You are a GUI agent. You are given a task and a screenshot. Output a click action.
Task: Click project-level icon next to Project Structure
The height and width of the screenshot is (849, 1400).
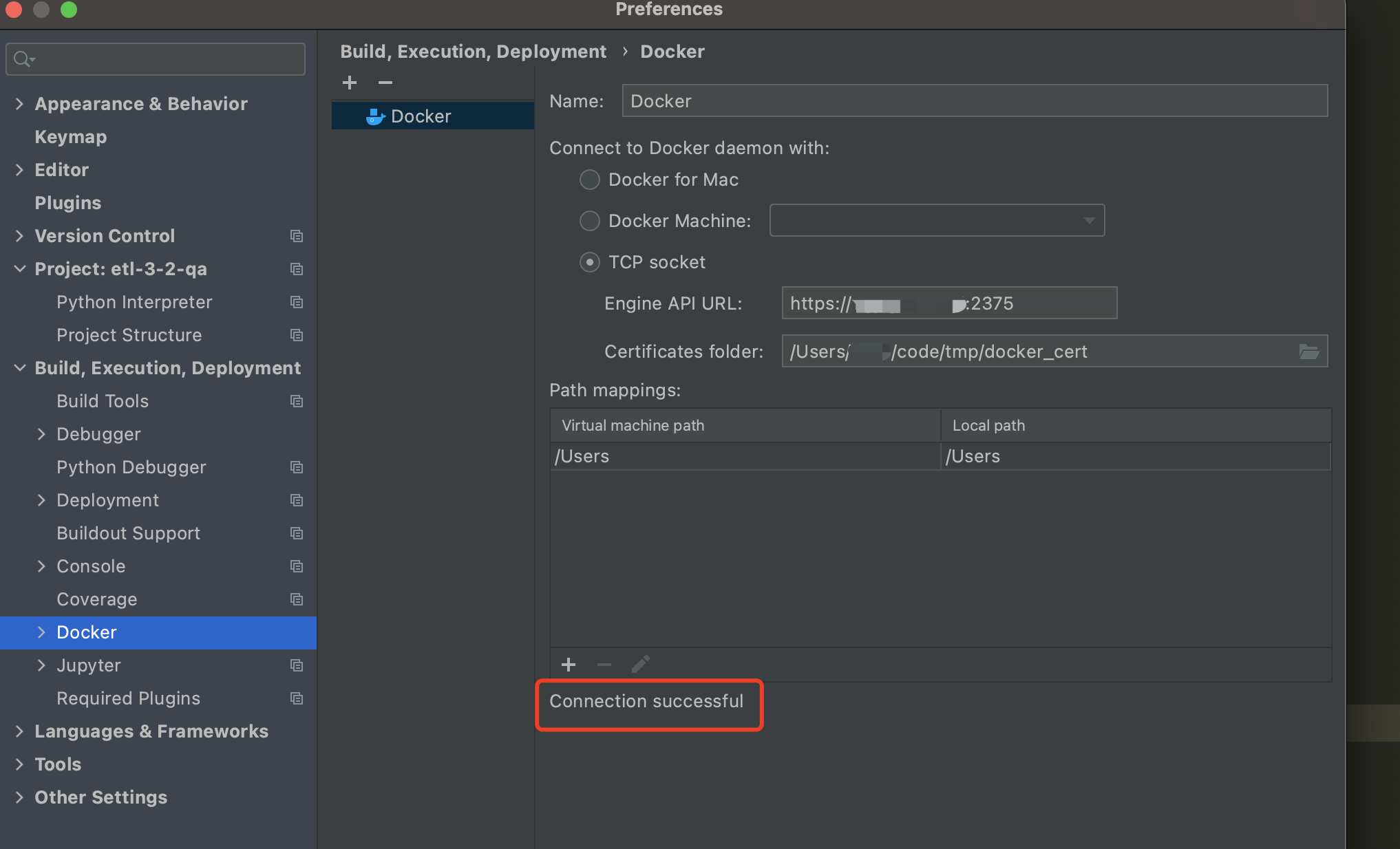point(297,335)
